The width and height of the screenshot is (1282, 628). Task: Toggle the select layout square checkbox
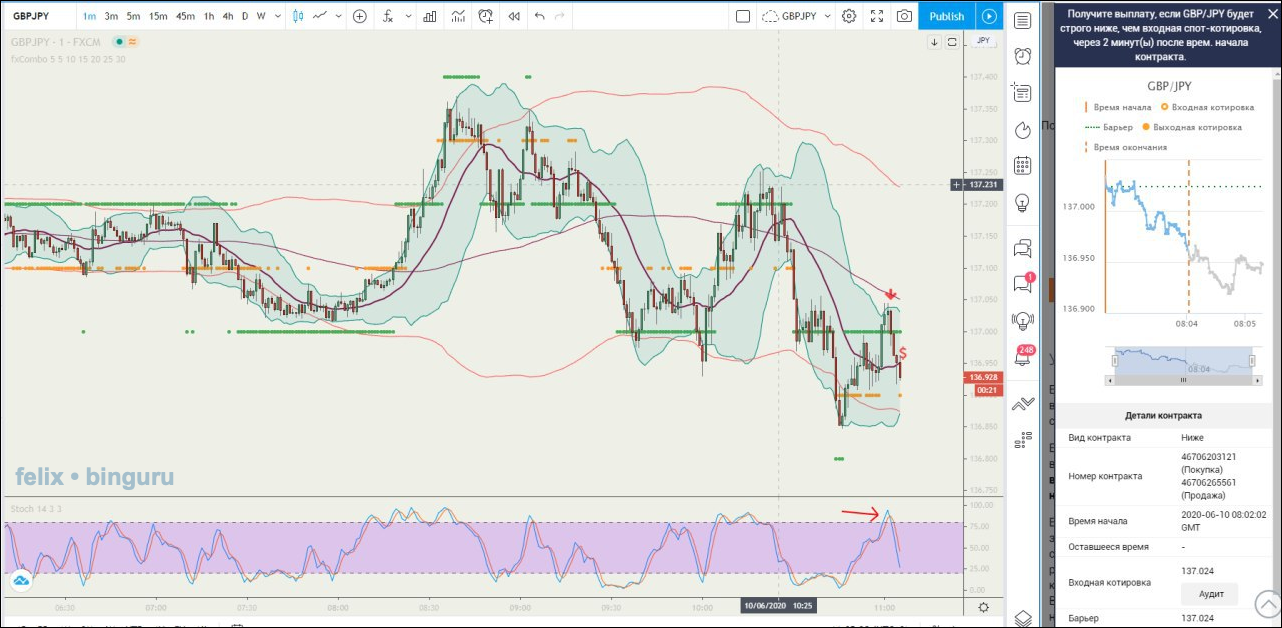[742, 16]
